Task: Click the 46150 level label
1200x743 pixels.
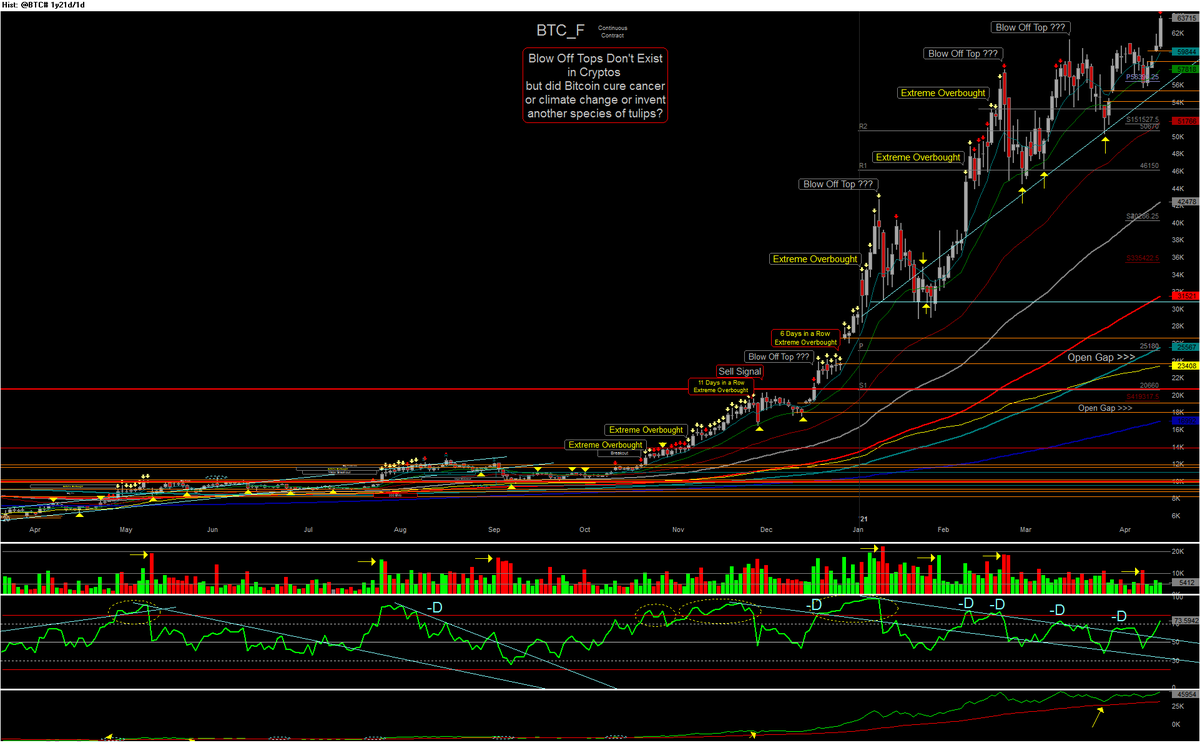Action: pos(1147,166)
